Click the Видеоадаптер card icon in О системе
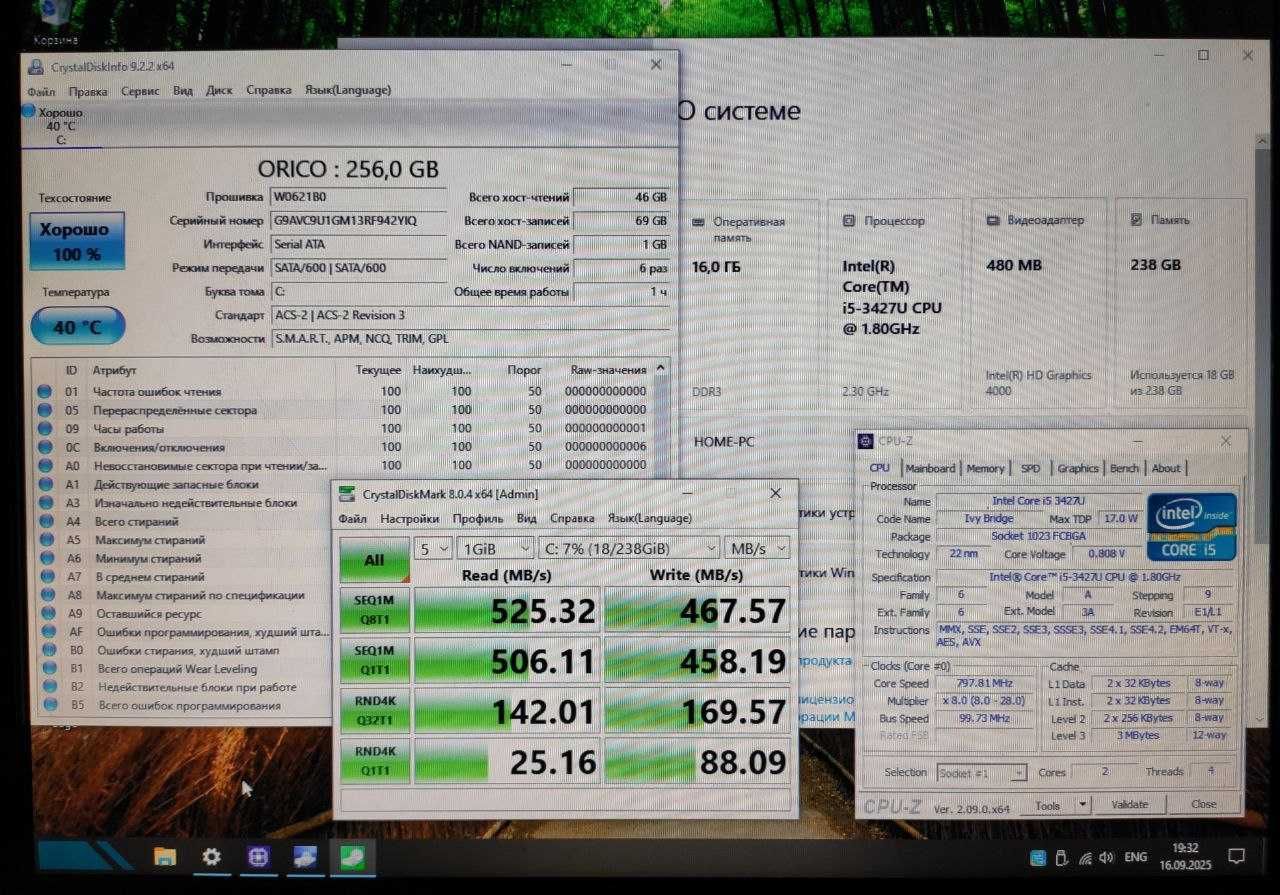1280x895 pixels. click(992, 220)
